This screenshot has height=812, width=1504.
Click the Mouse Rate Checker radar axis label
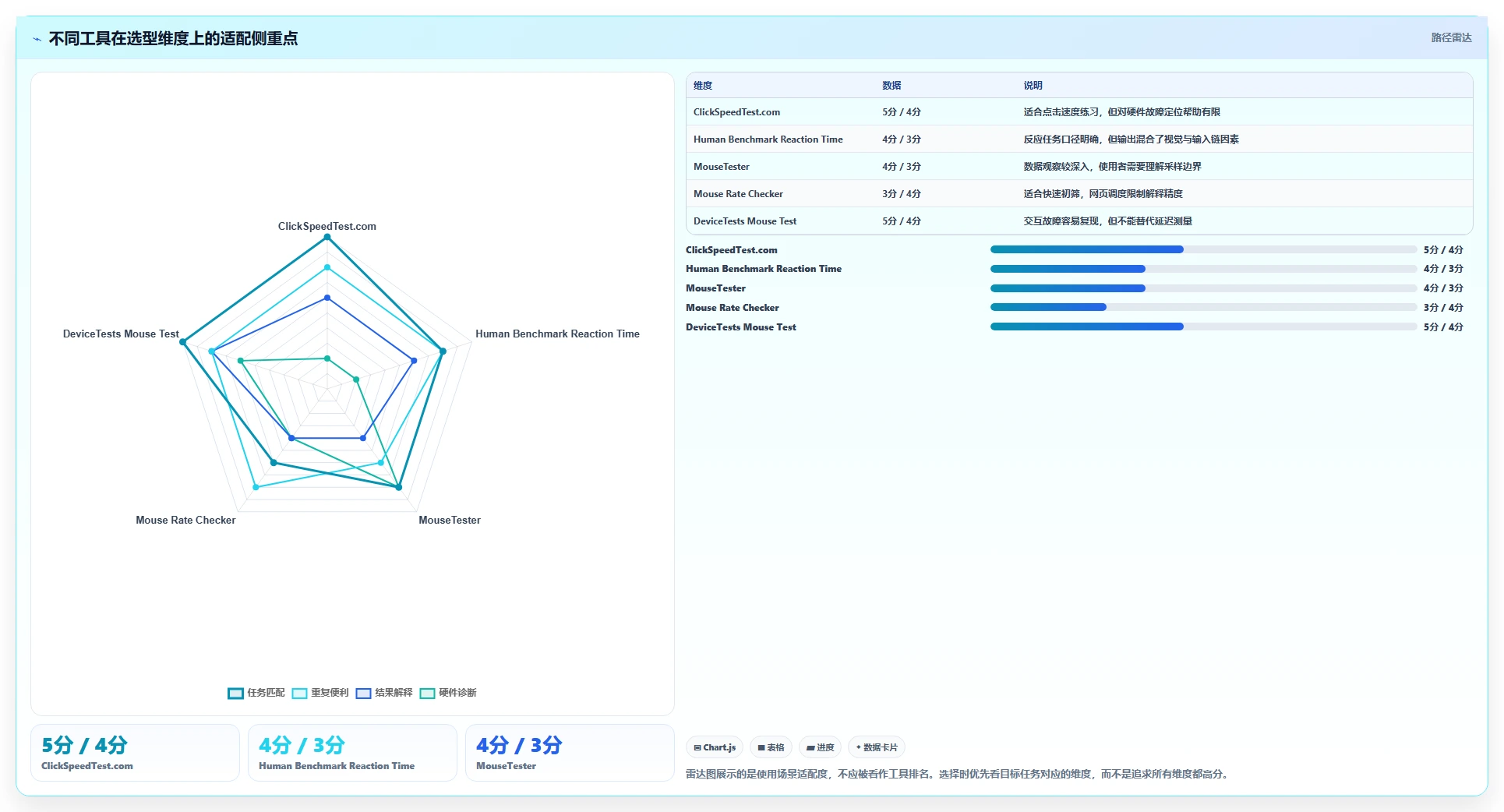click(x=185, y=520)
